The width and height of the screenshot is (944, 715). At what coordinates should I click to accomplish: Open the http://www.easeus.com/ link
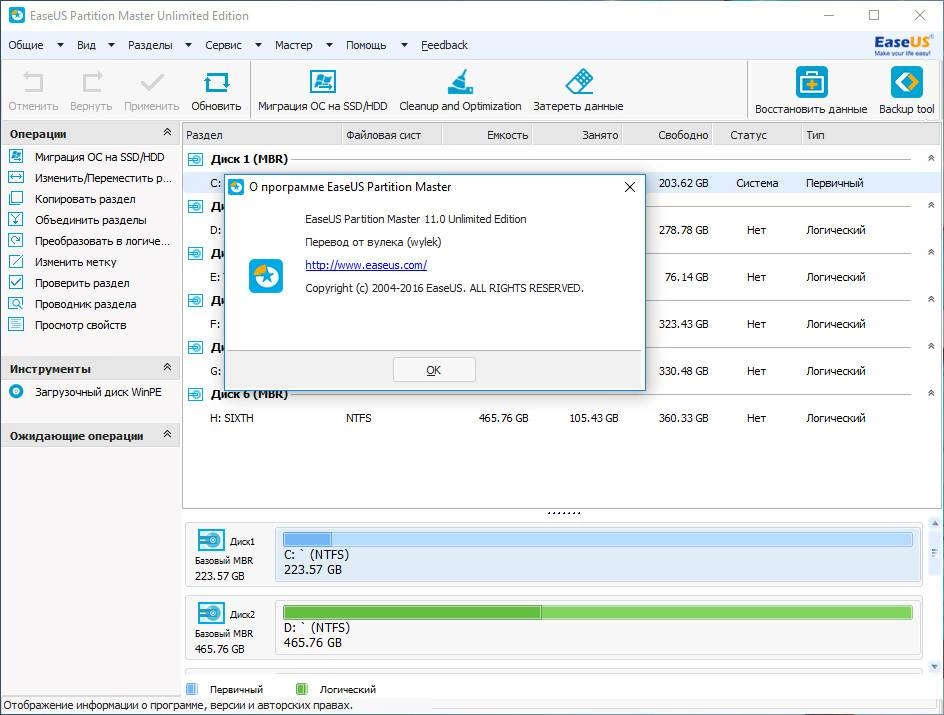[366, 265]
